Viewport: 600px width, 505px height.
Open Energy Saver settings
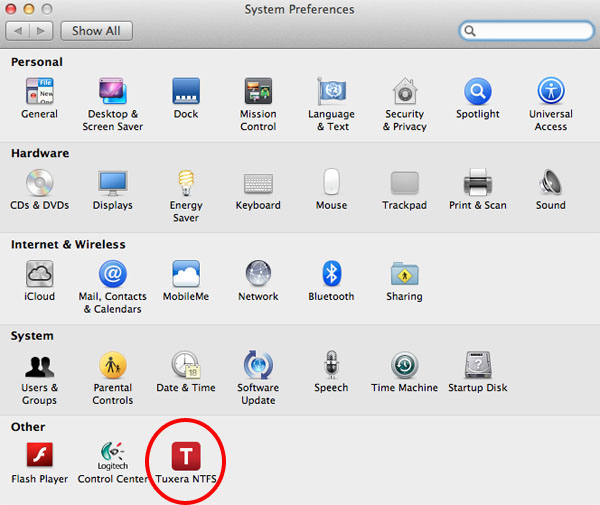(x=185, y=183)
